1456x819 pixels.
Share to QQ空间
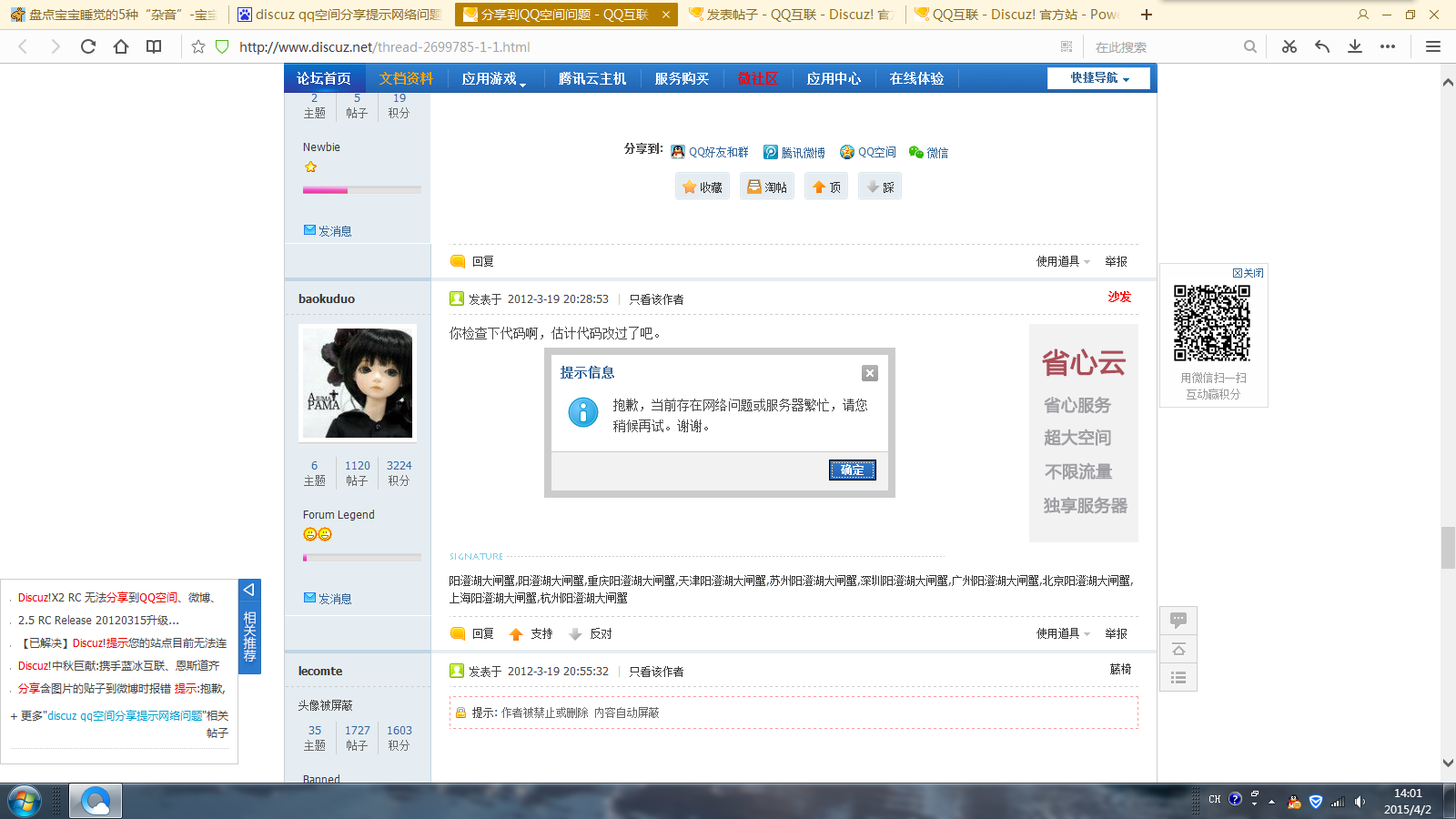868,152
